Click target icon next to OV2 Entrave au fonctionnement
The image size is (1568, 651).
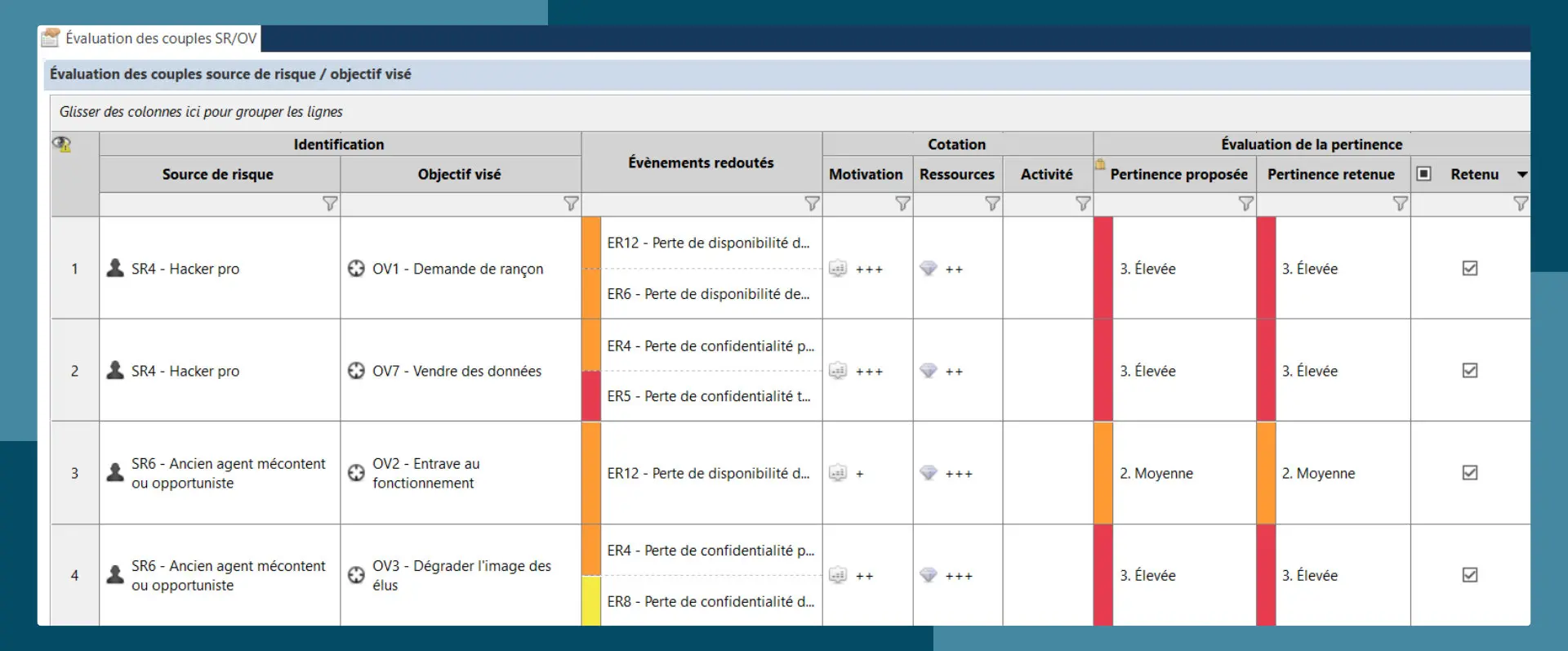tap(356, 472)
